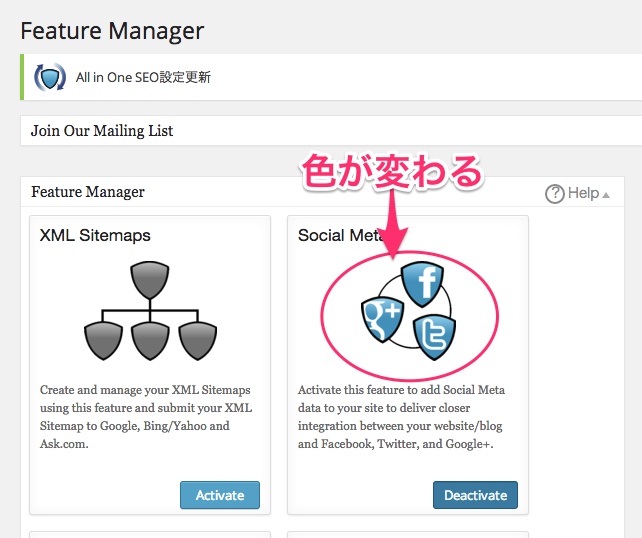642x538 pixels.
Task: Click the Help question mark icon
Action: [555, 193]
